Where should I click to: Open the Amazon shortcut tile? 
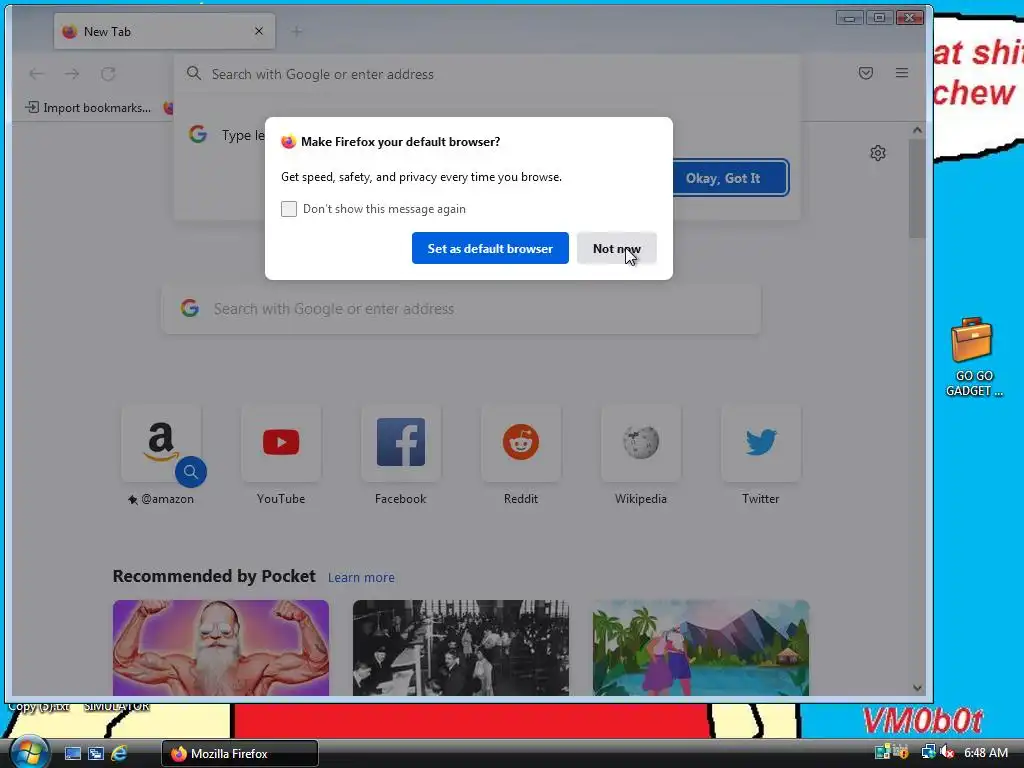tap(161, 443)
